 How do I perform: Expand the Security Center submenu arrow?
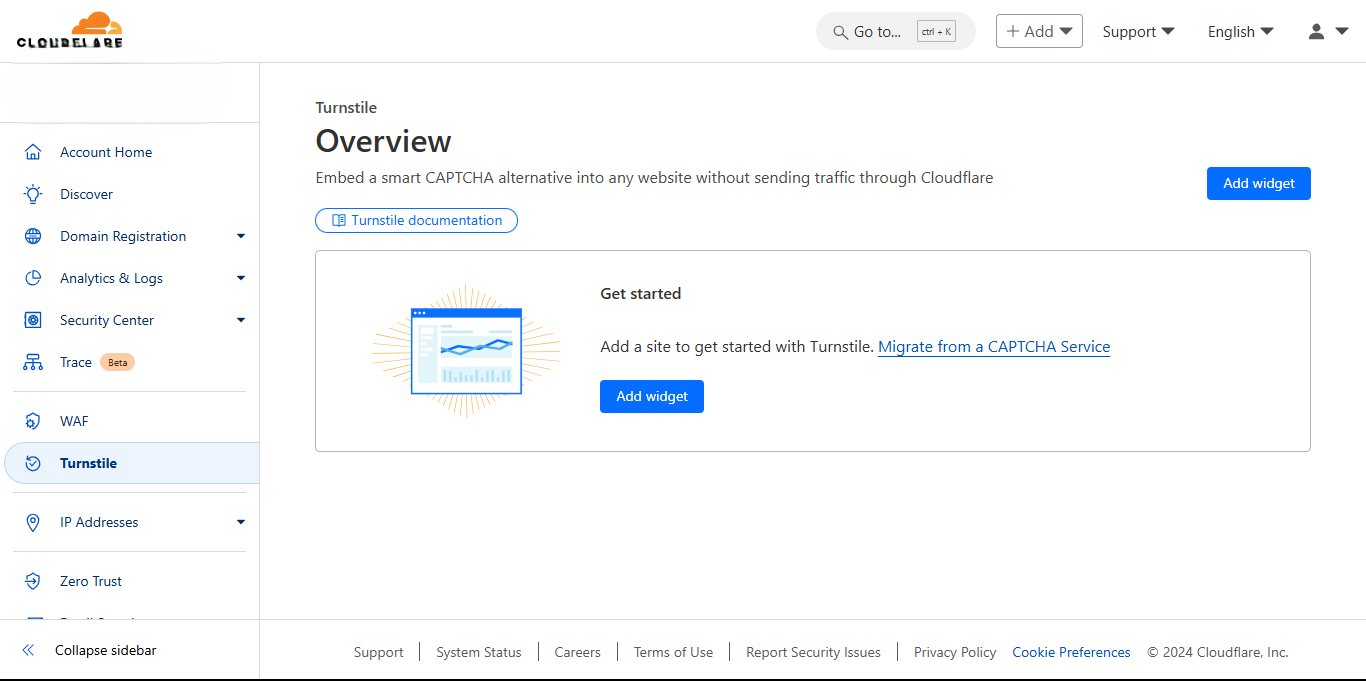(241, 320)
